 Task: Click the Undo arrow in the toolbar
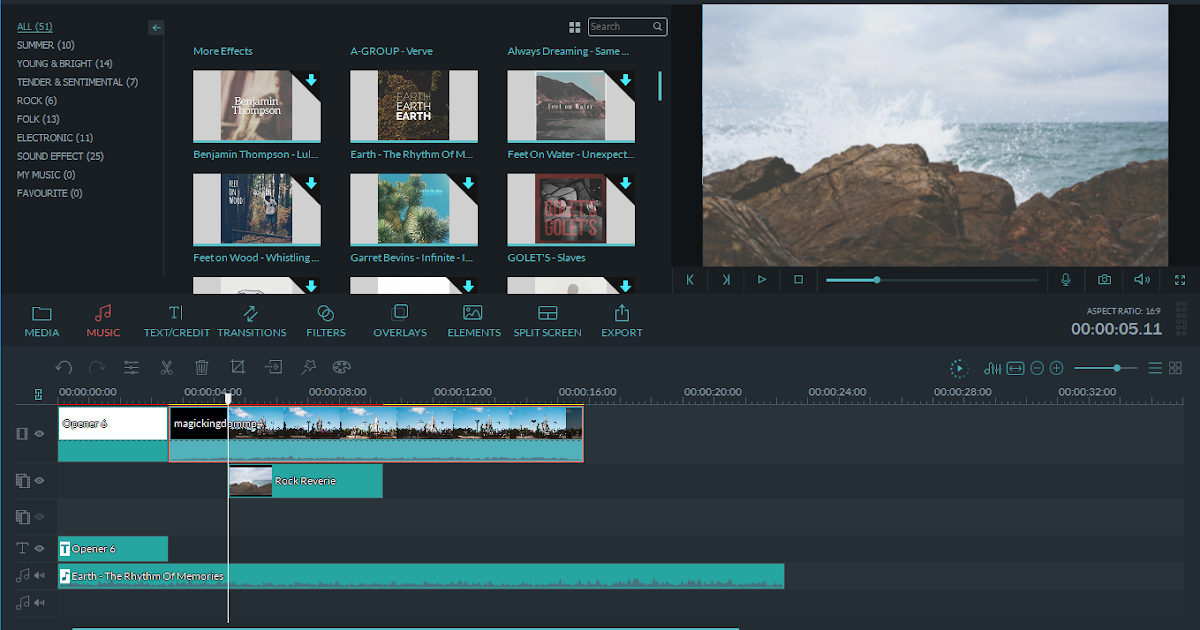pyautogui.click(x=64, y=367)
